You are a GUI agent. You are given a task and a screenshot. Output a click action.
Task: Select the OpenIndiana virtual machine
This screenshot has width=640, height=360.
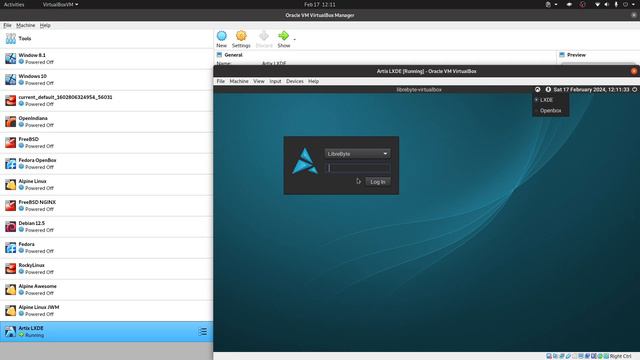coord(106,121)
